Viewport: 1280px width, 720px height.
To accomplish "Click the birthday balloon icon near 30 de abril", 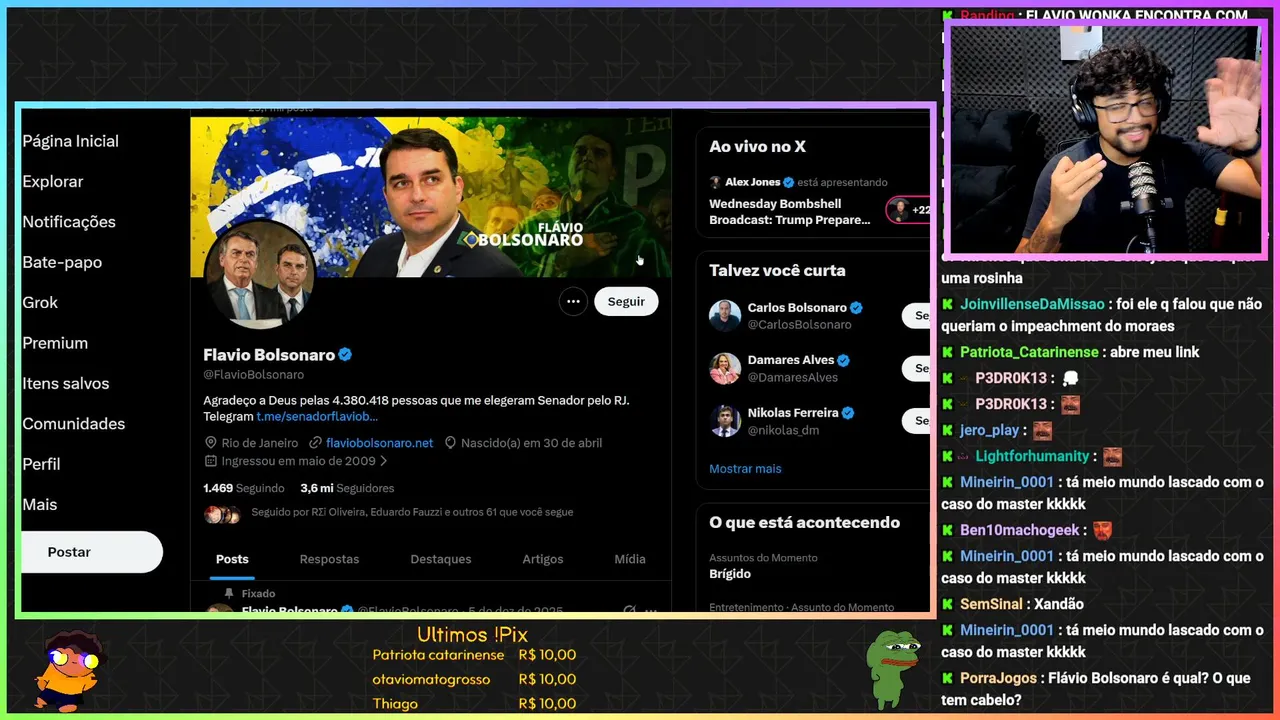I will pos(450,442).
